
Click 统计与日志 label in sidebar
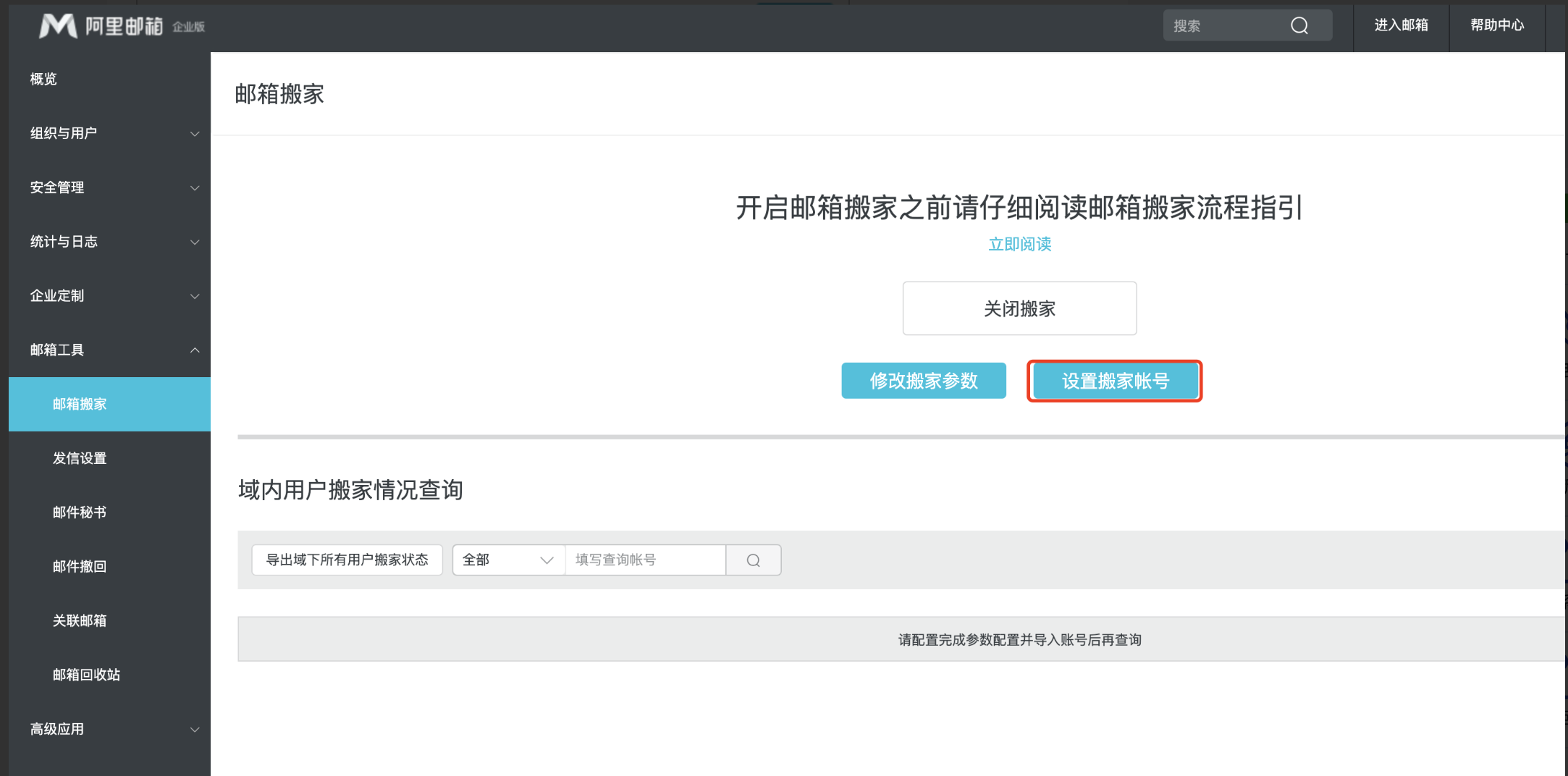click(x=64, y=242)
